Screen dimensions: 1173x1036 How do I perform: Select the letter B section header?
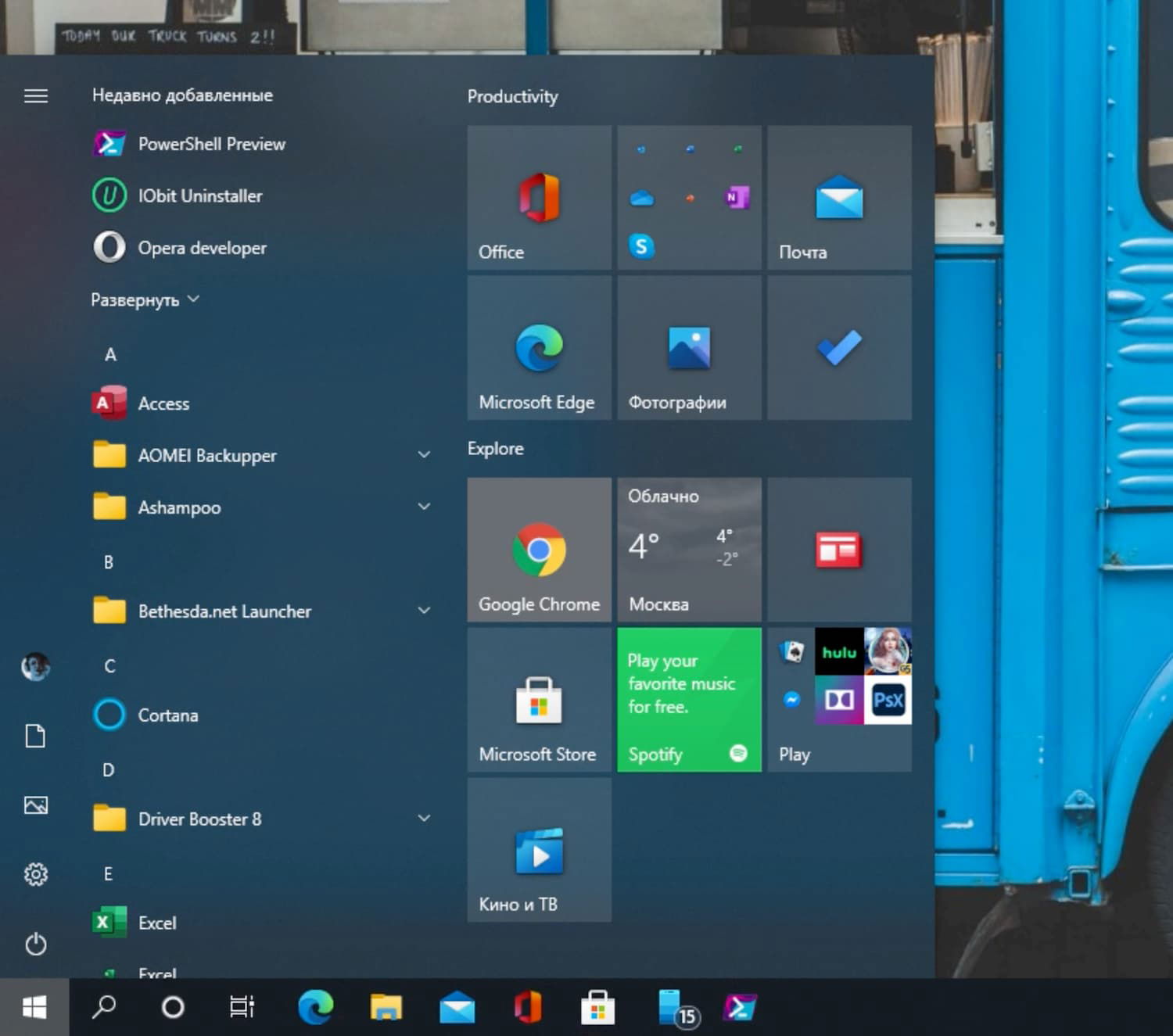(109, 561)
